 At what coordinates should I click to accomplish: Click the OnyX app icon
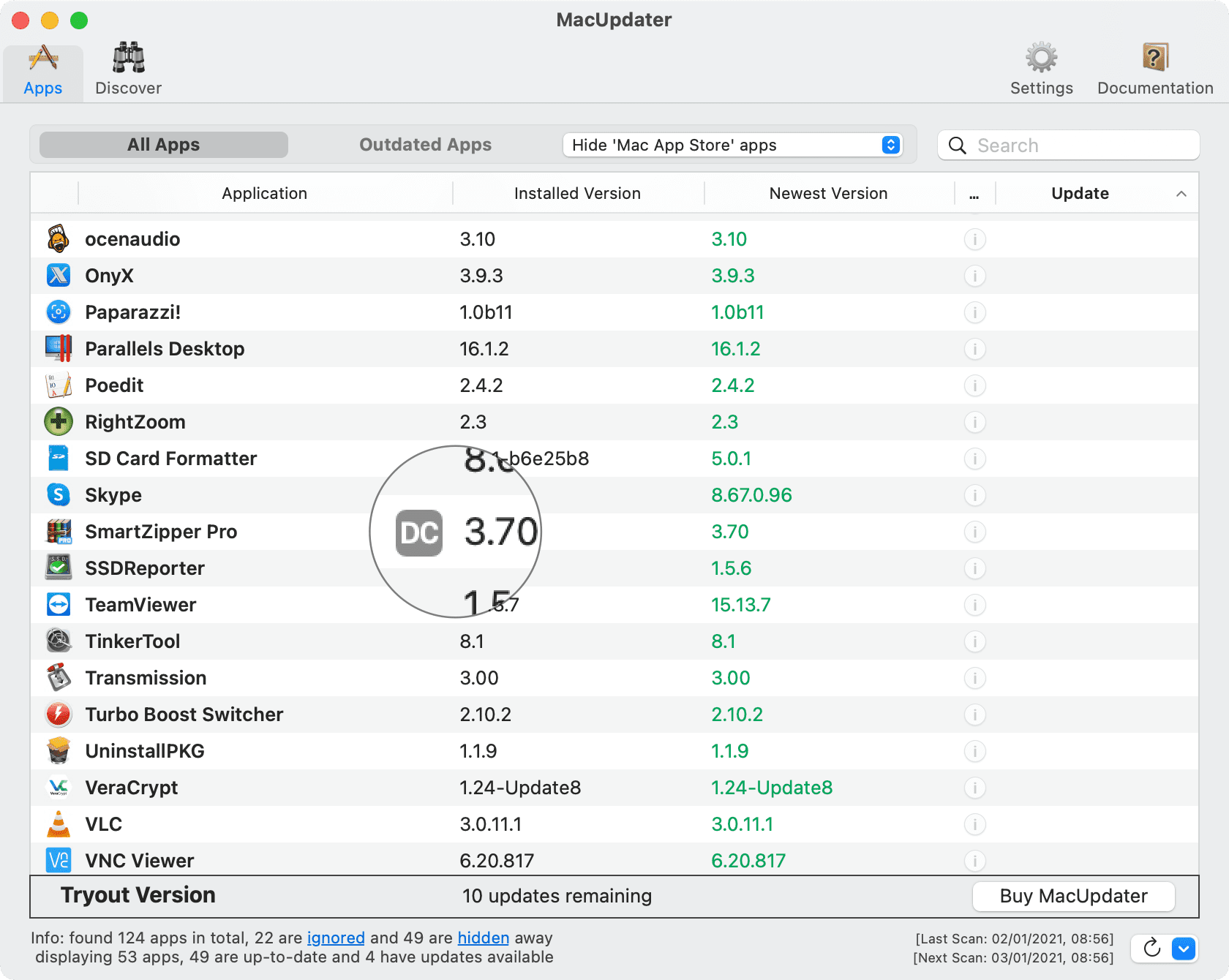[59, 276]
